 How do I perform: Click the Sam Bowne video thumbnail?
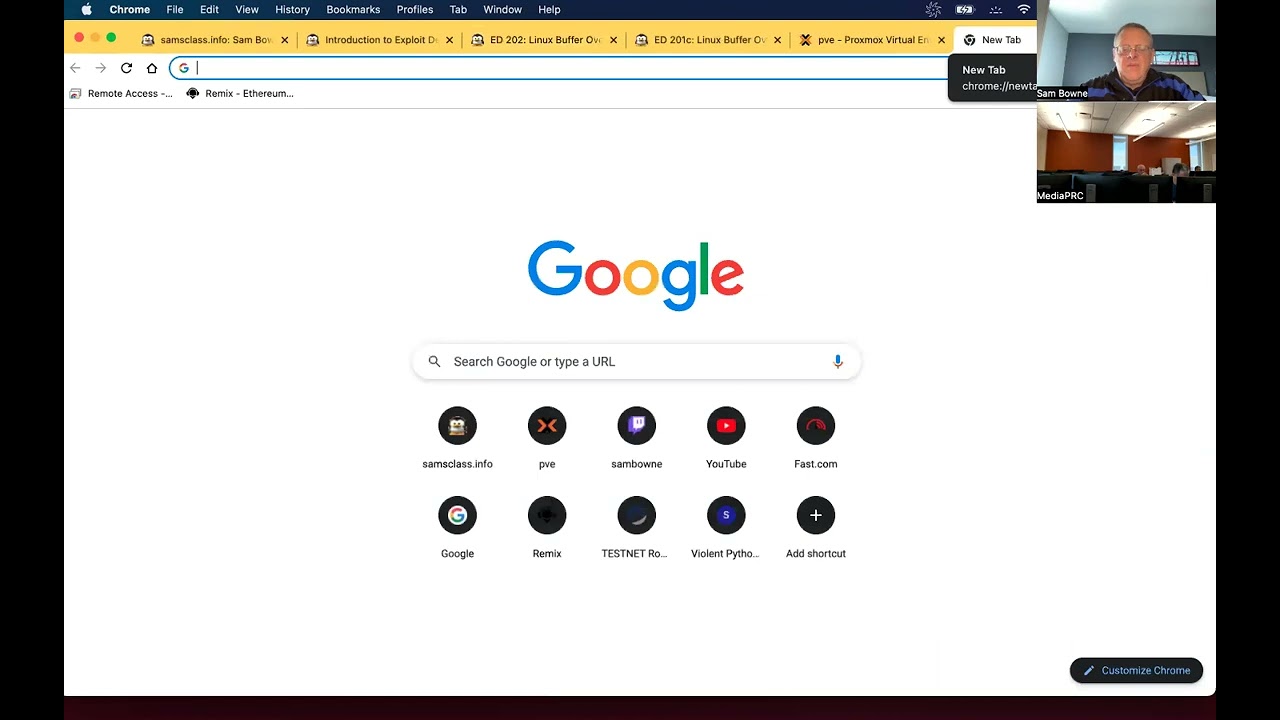pyautogui.click(x=1126, y=50)
